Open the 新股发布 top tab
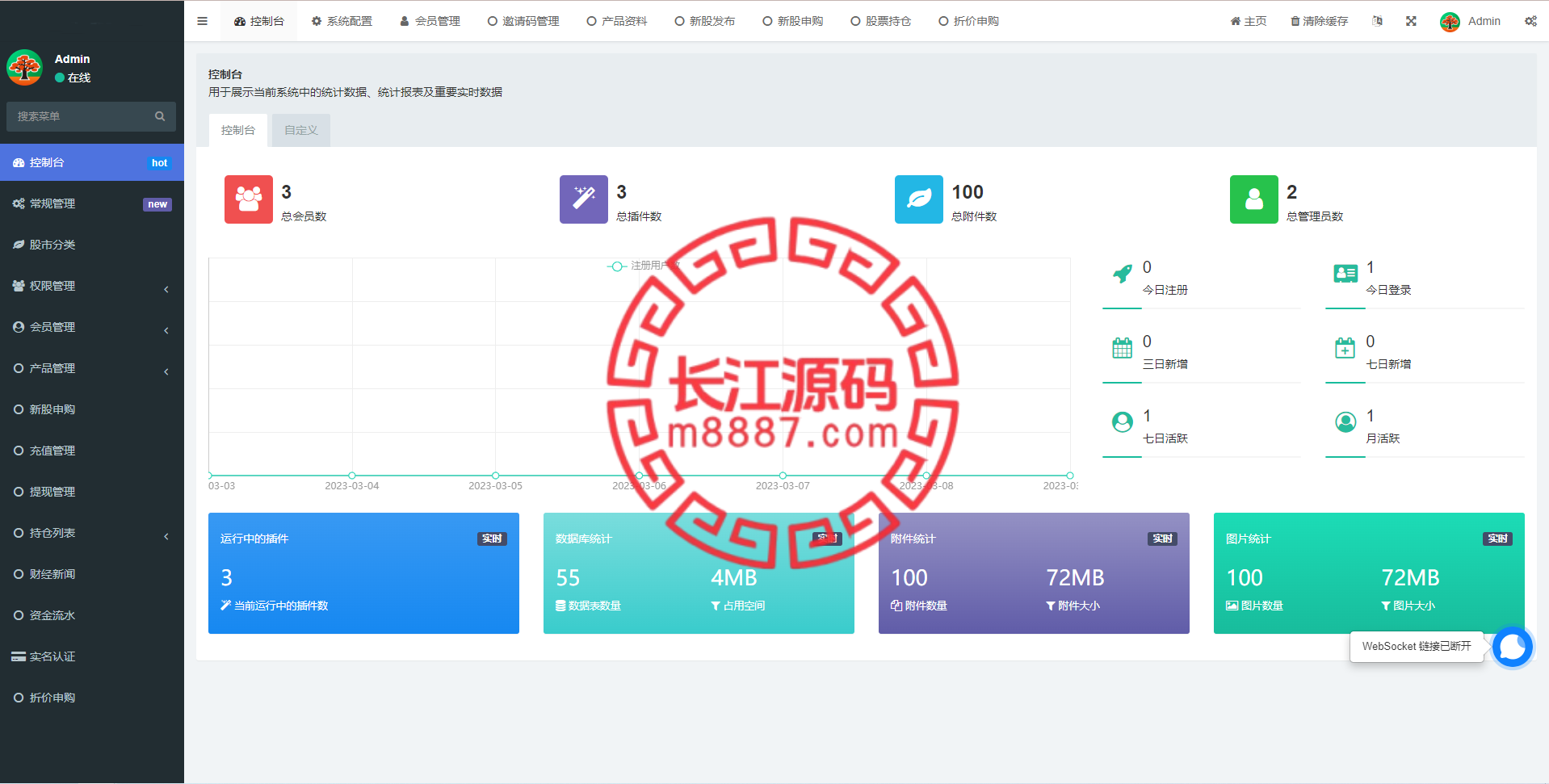The image size is (1549, 784). [705, 21]
